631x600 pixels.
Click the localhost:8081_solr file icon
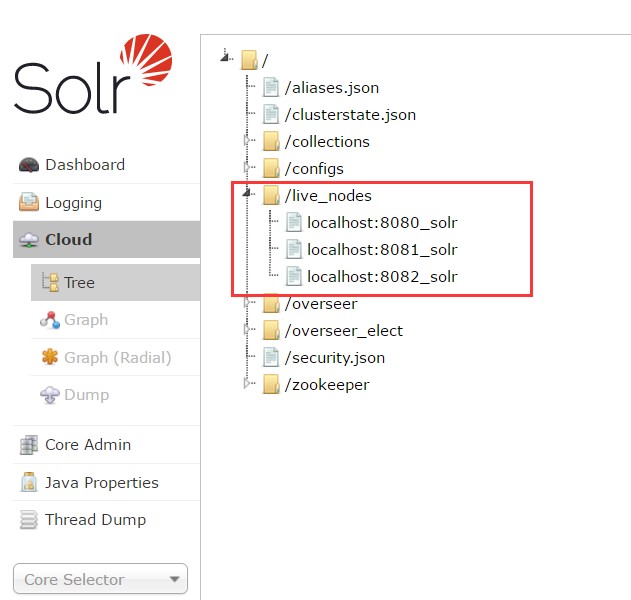(x=293, y=249)
